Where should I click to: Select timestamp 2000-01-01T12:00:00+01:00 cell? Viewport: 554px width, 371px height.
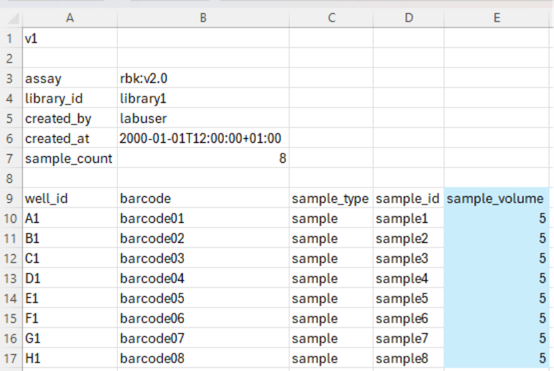coord(203,138)
